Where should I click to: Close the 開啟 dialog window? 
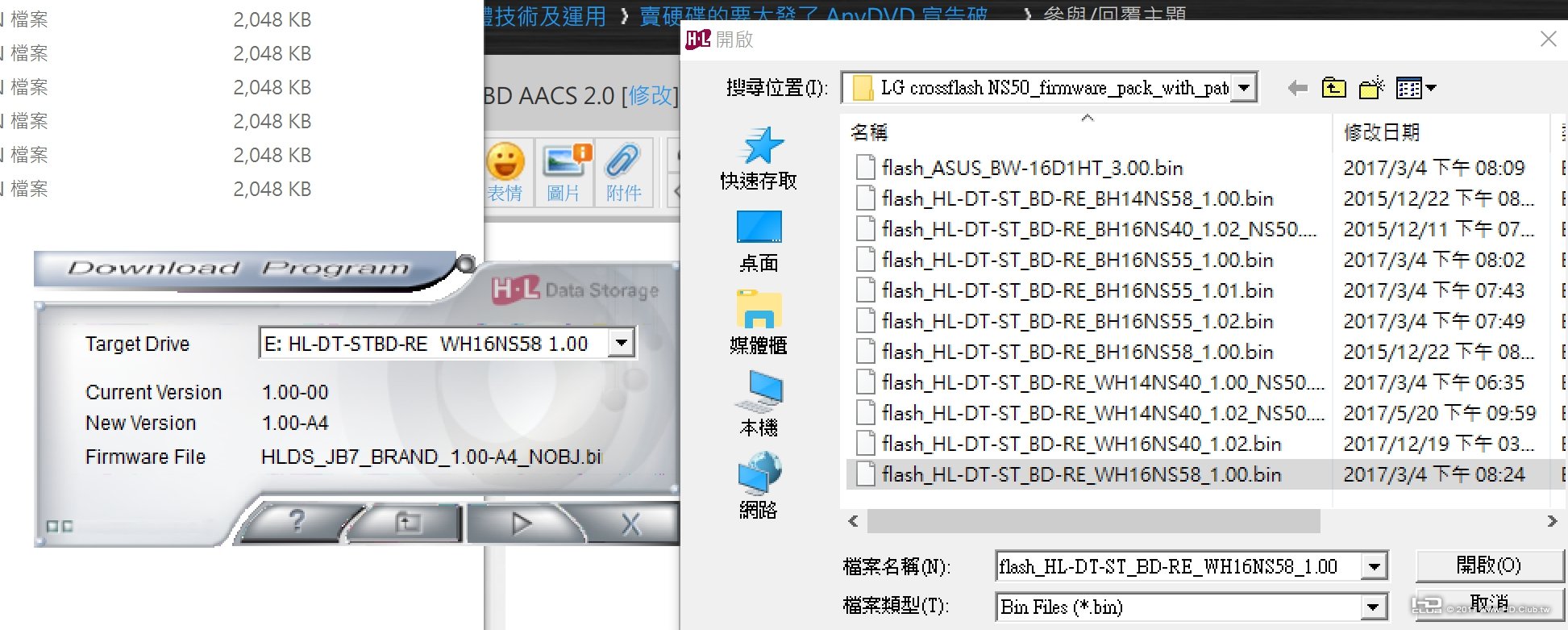[x=1548, y=40]
